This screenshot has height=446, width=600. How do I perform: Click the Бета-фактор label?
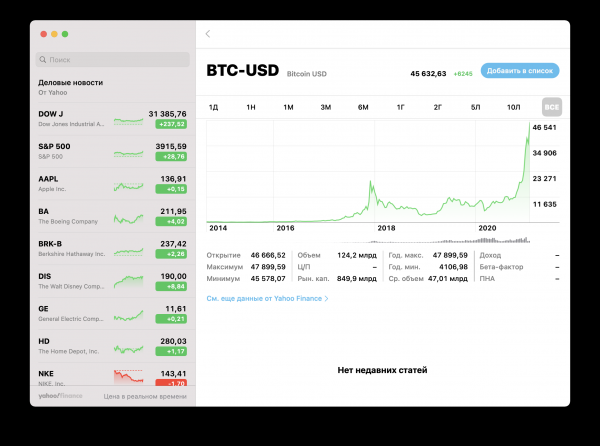click(x=501, y=267)
